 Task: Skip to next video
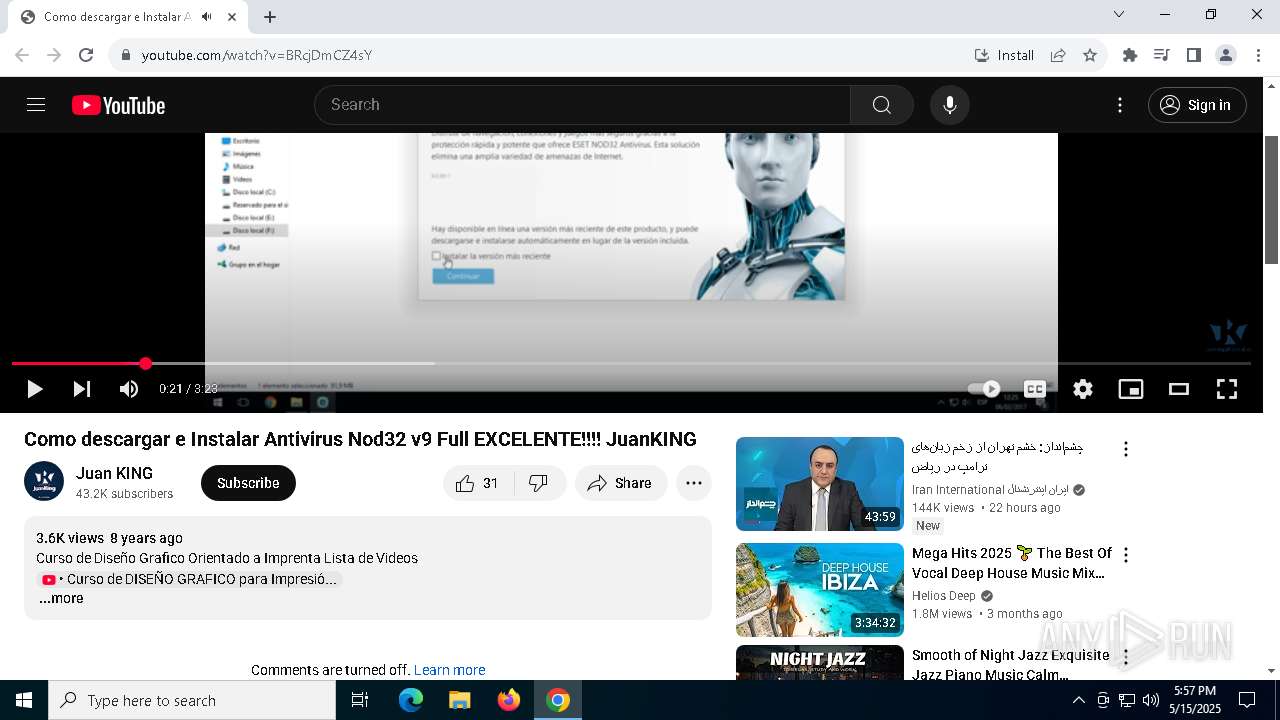82,389
